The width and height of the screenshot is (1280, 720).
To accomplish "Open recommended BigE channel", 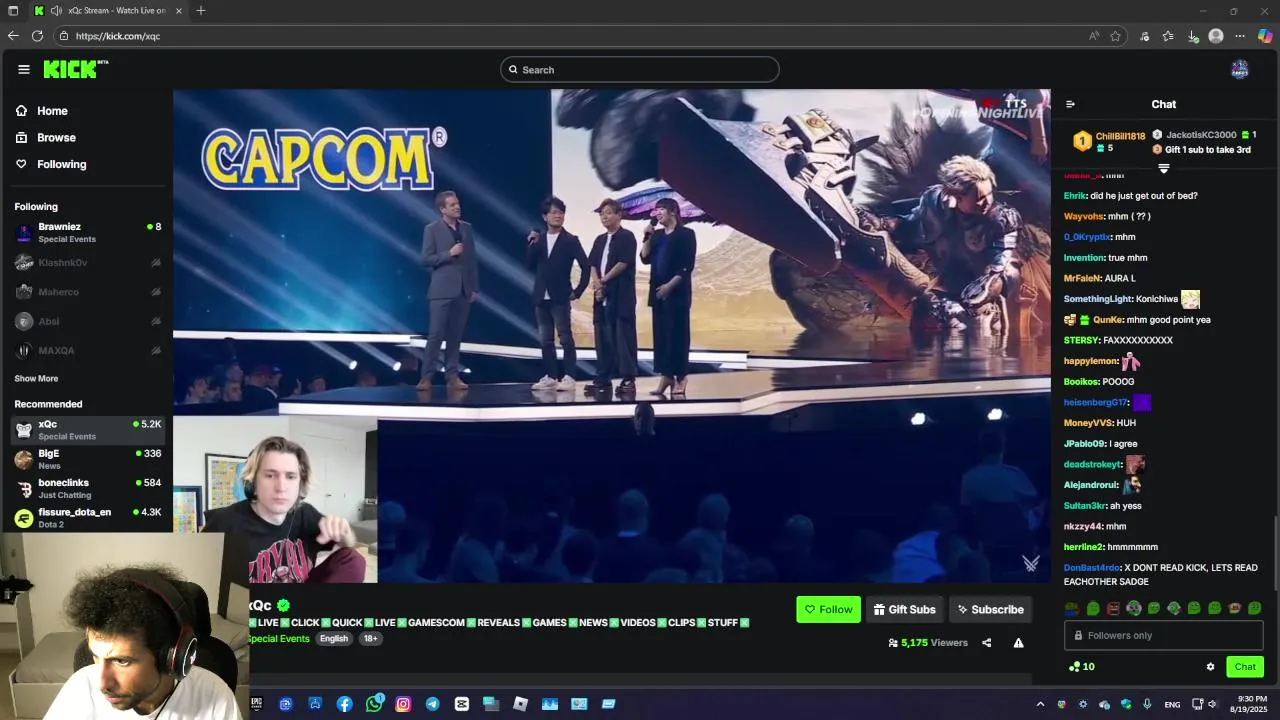I will pyautogui.click(x=88, y=459).
